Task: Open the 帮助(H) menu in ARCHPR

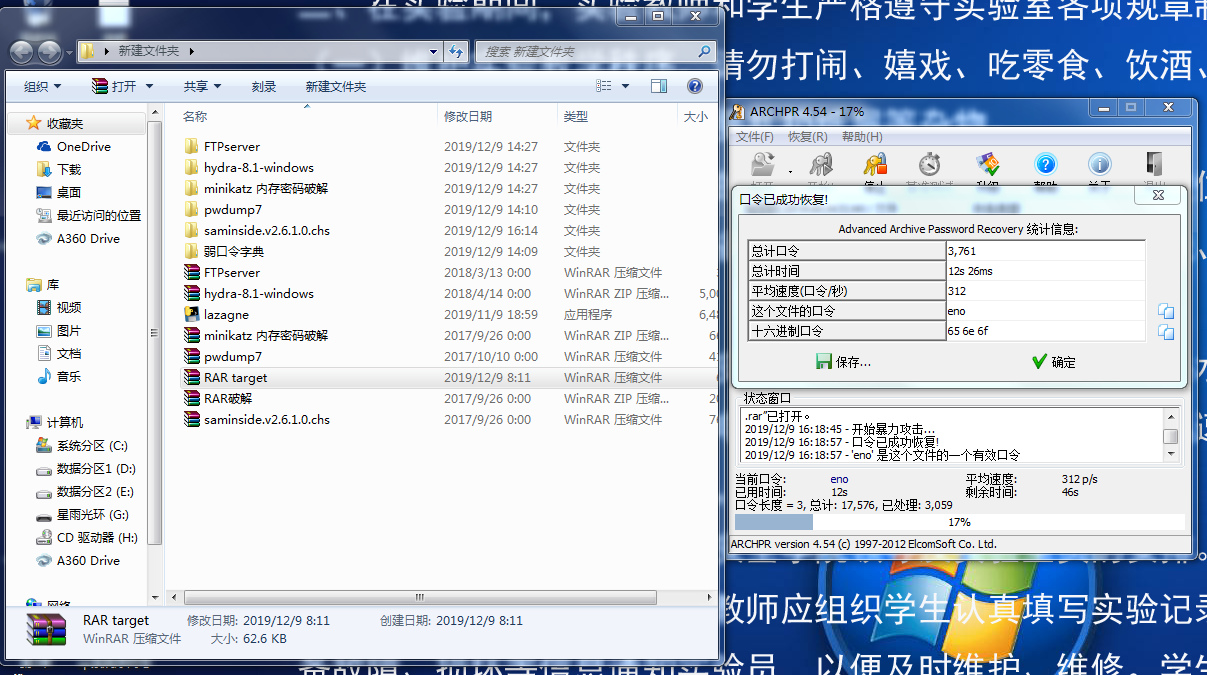Action: 862,137
